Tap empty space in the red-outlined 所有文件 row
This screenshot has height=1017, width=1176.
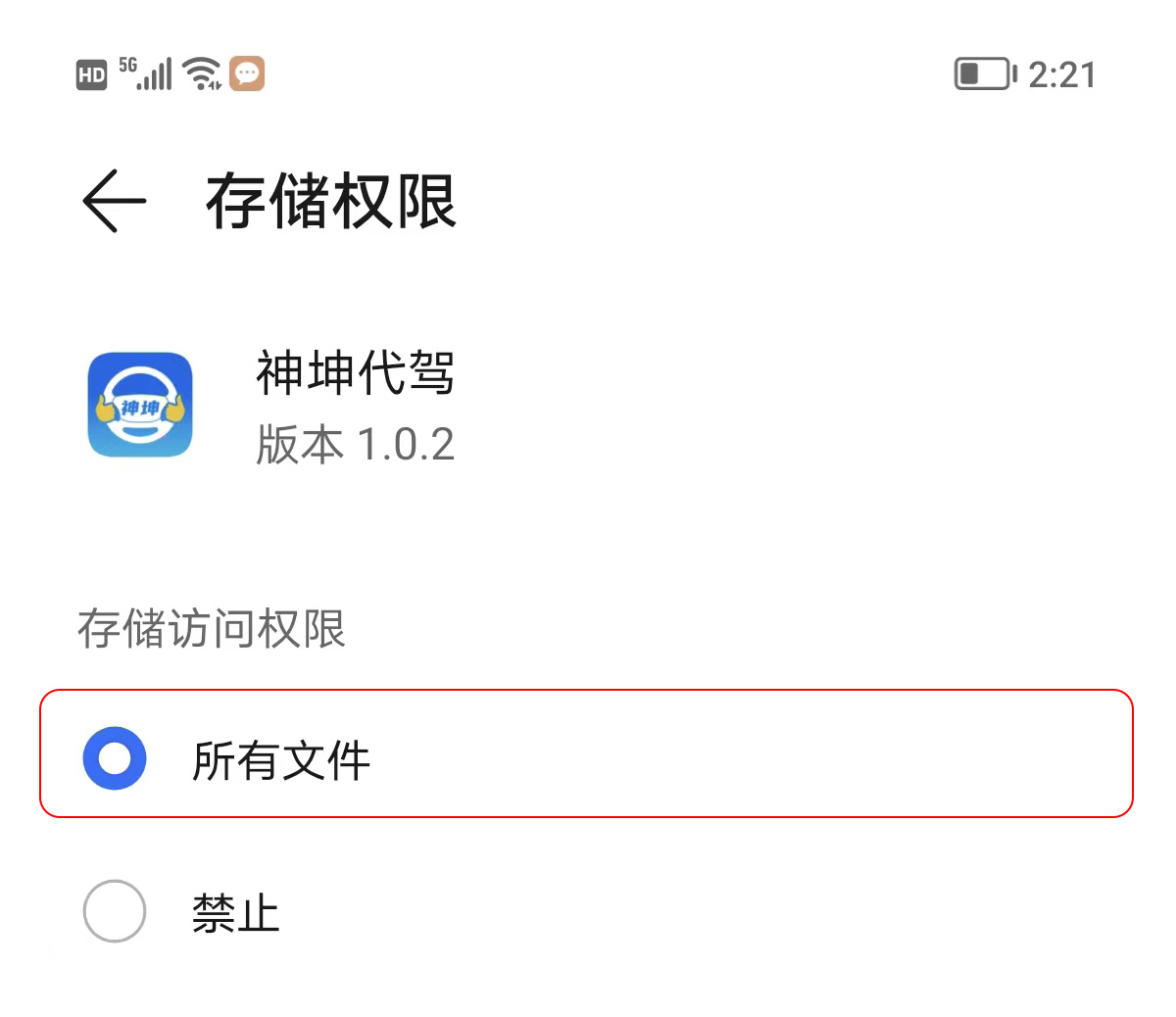point(745,754)
